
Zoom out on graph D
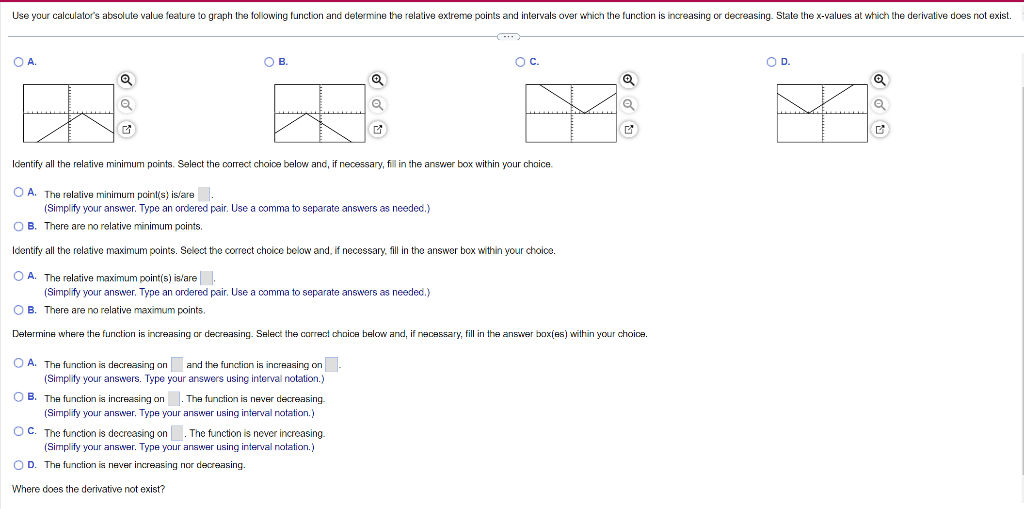click(880, 105)
